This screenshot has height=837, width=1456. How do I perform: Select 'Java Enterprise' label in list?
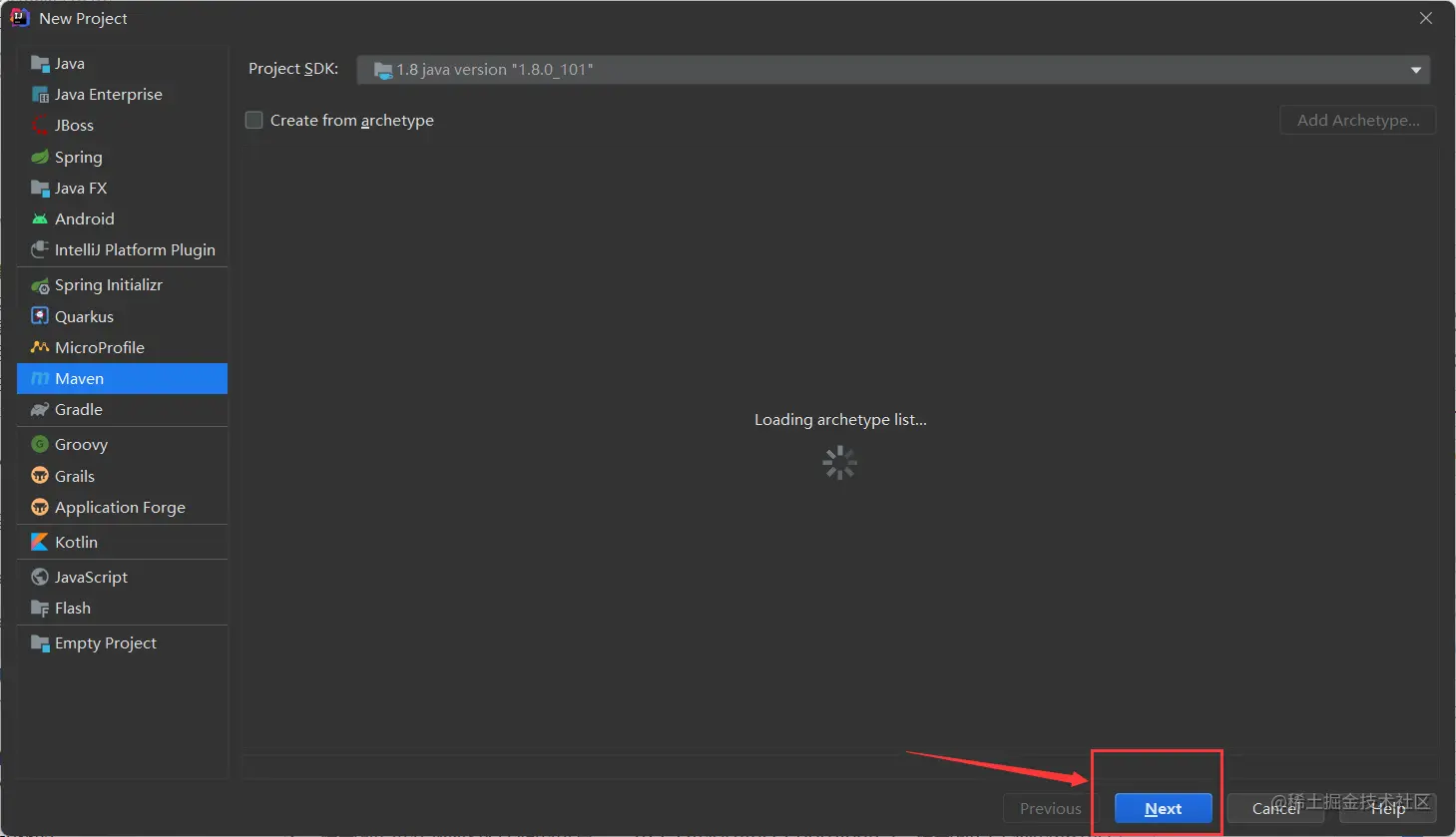pos(109,95)
